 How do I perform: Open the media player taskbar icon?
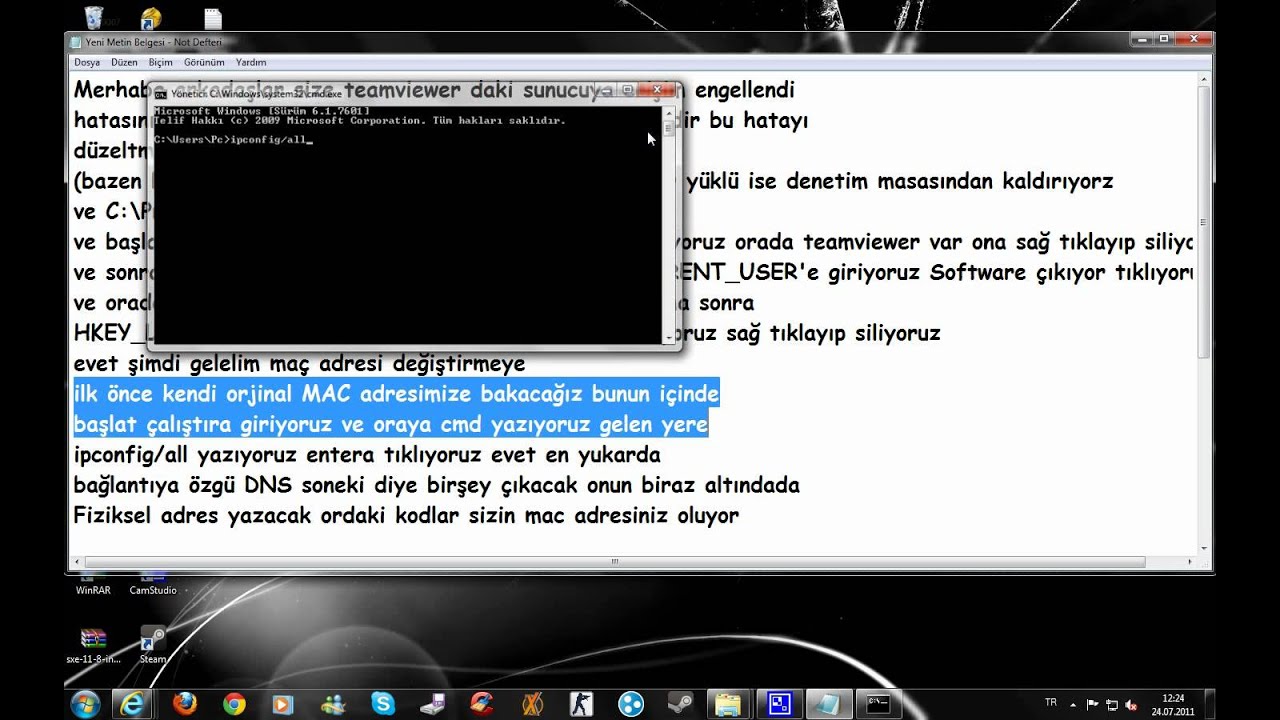pyautogui.click(x=283, y=704)
